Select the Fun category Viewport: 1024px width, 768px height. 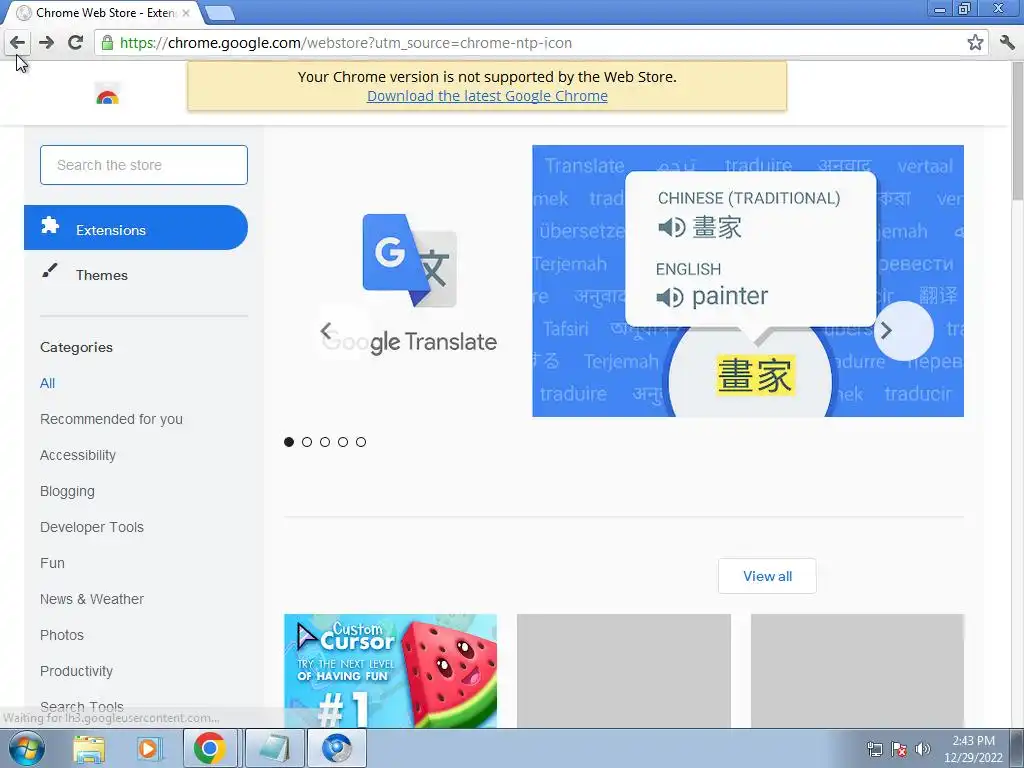tap(52, 563)
